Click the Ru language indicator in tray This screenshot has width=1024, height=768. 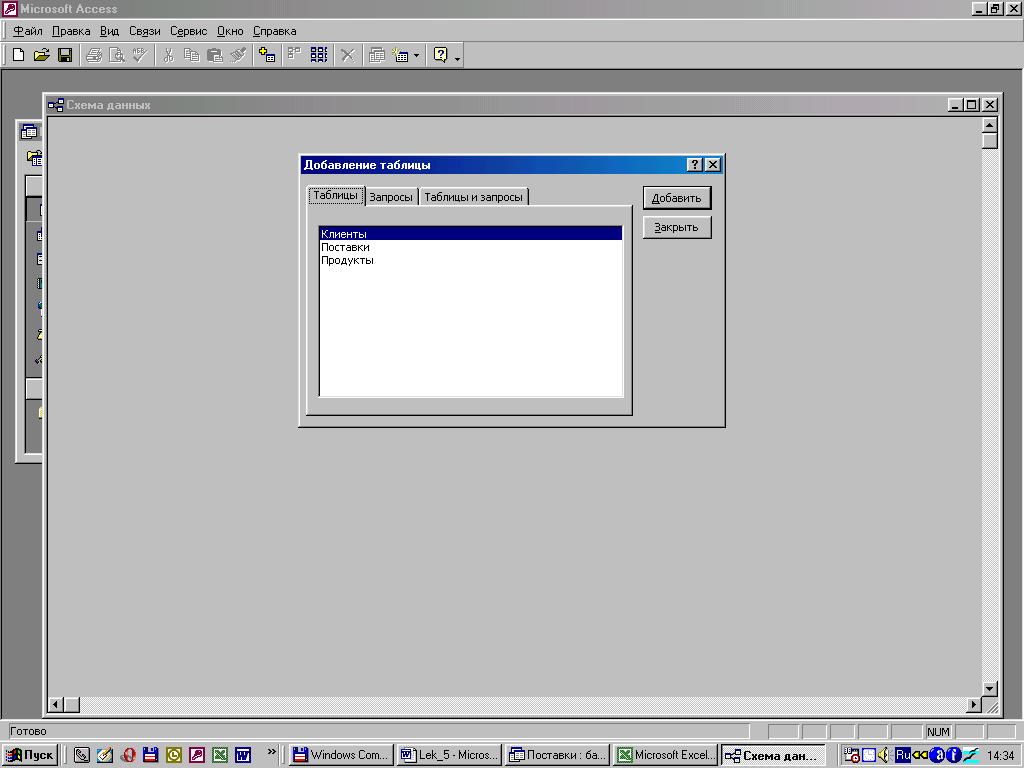coord(903,755)
